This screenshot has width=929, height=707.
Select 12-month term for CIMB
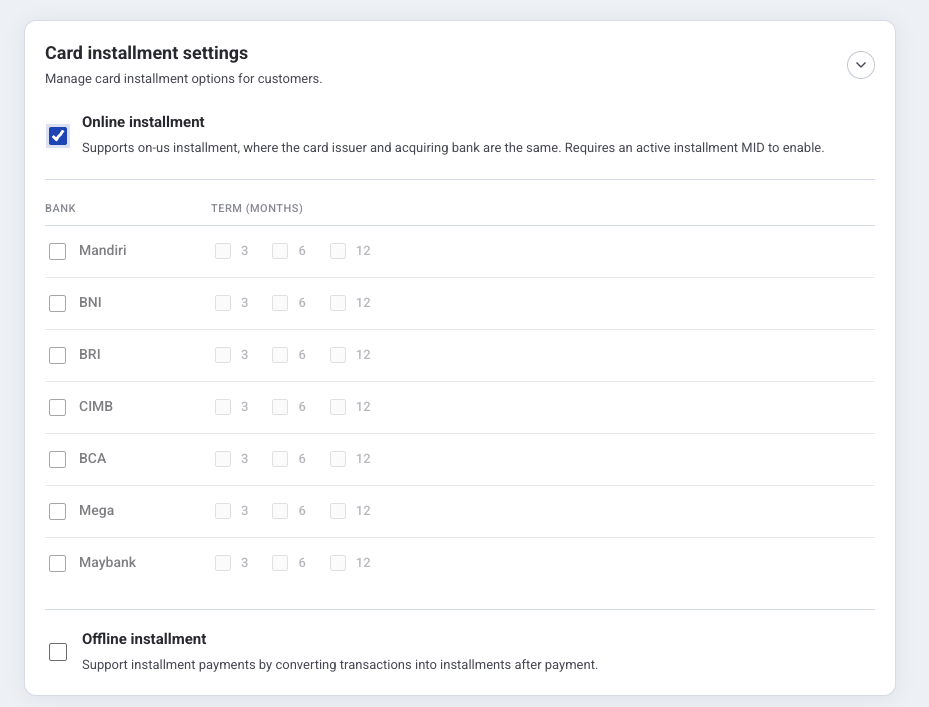(338, 407)
